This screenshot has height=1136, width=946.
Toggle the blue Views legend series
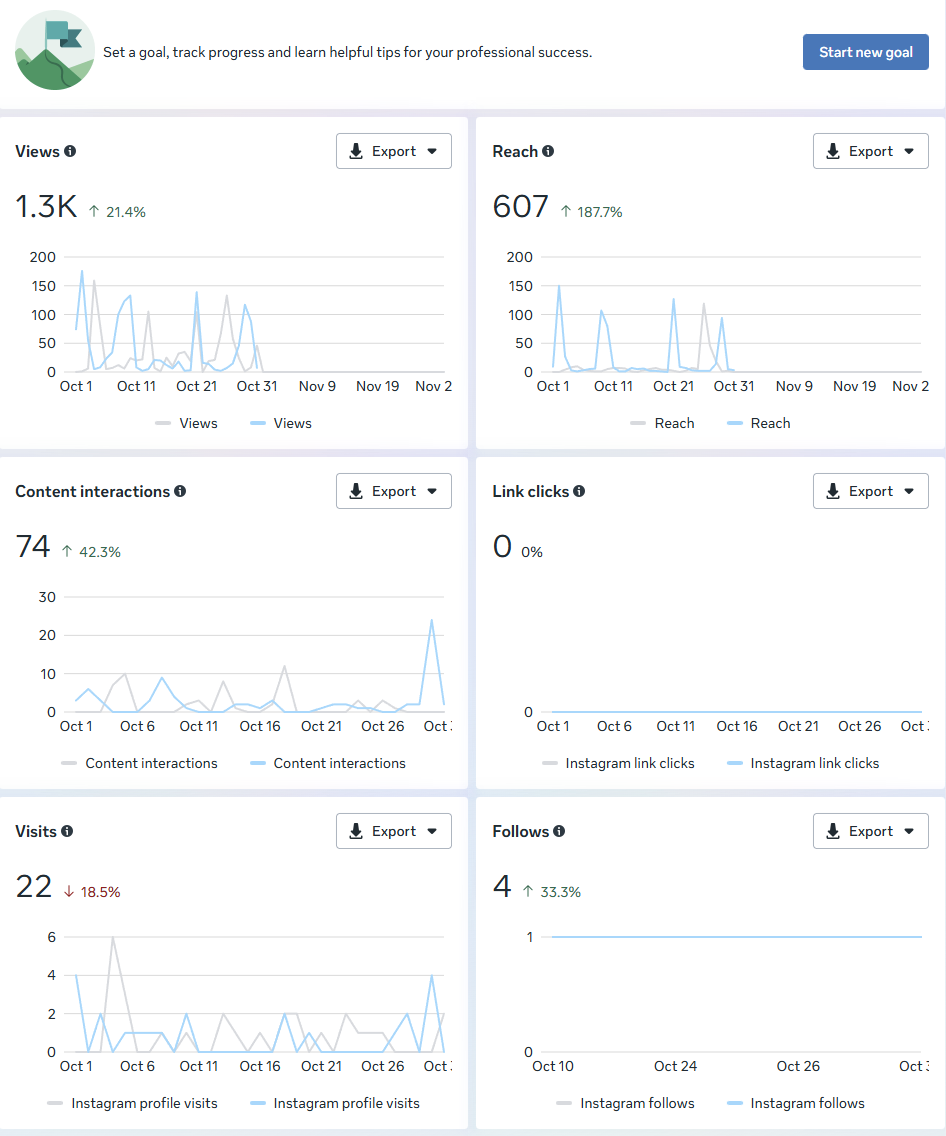pyautogui.click(x=281, y=423)
